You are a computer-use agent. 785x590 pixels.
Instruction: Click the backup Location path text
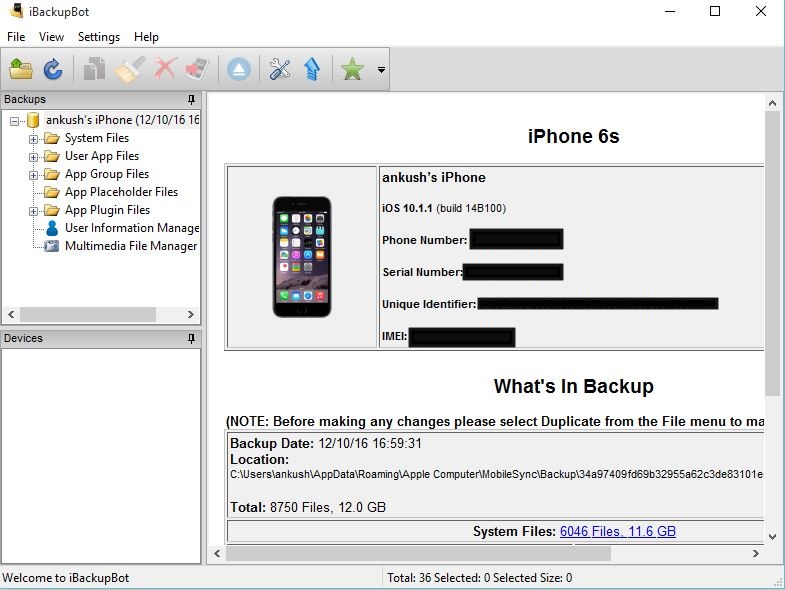point(496,474)
